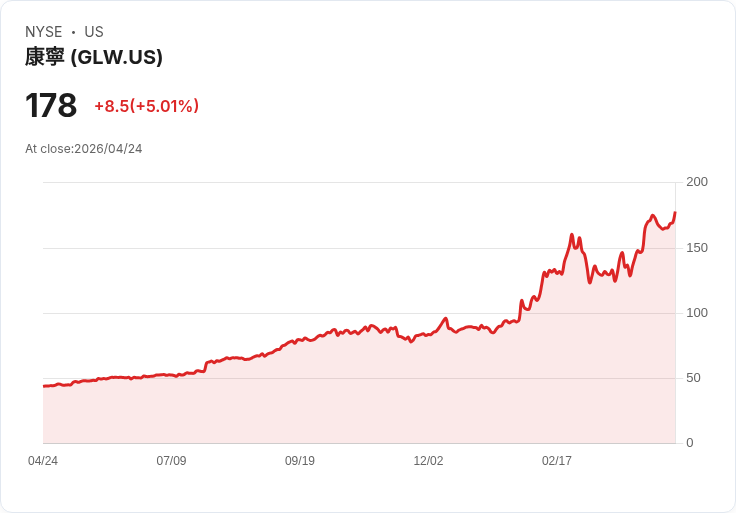Click the 200 y-axis label
736x513 pixels.
click(697, 182)
